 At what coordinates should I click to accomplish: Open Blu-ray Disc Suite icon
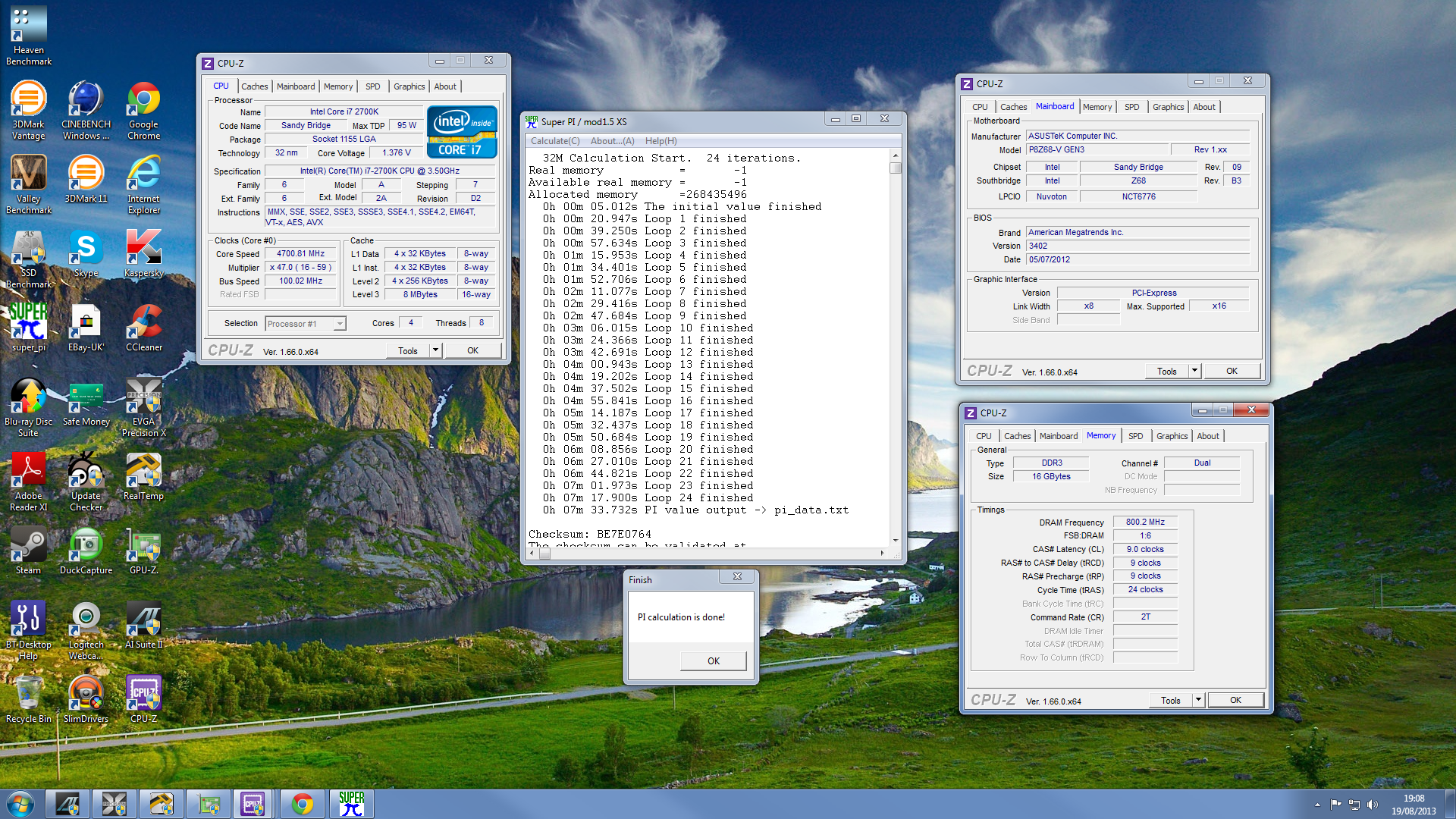[29, 408]
